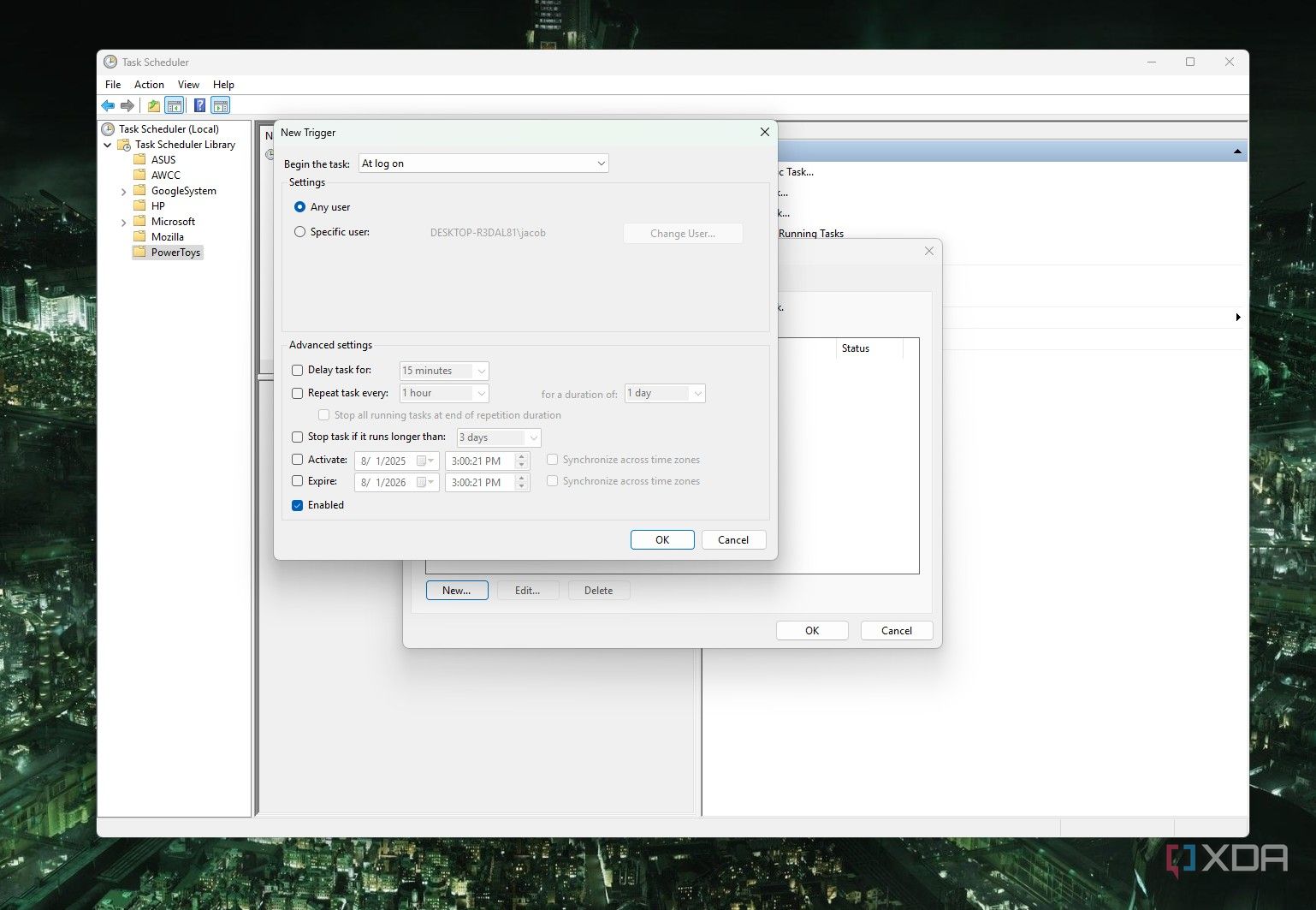Click OK in the Create Task dialog
1316x910 pixels.
tap(812, 631)
